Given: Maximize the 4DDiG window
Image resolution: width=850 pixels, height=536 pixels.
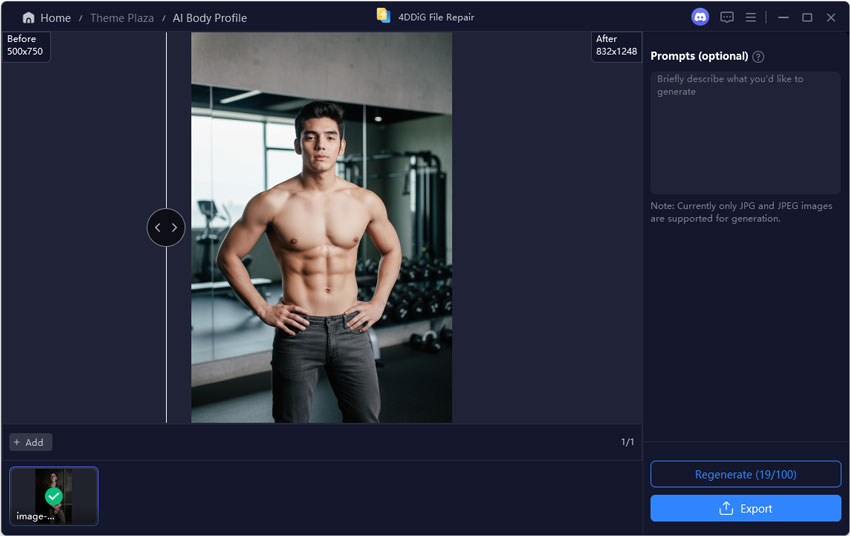Looking at the screenshot, I should 807,17.
